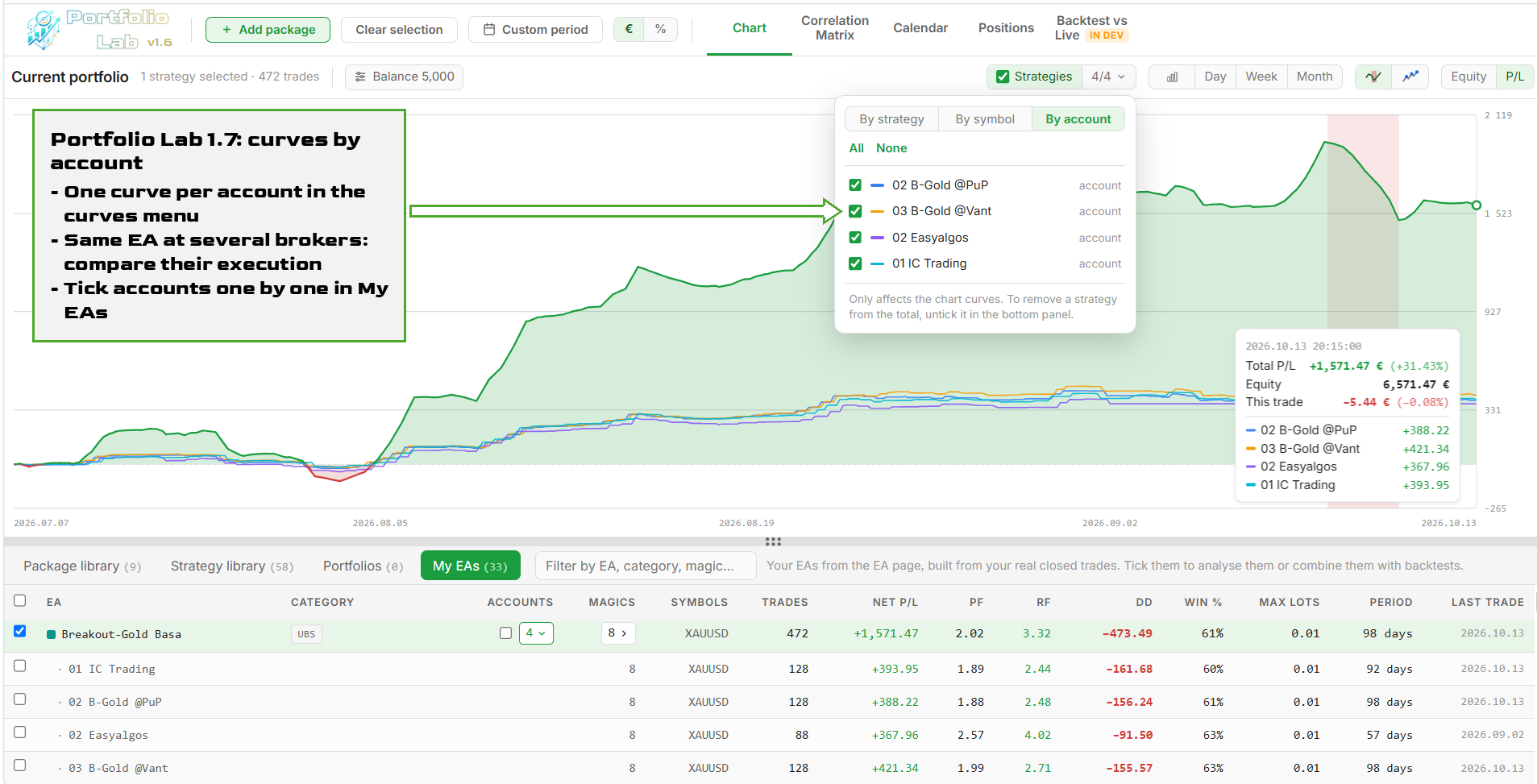Switch to the Calendar tab
Viewport: 1537px width, 784px height.
click(920, 28)
